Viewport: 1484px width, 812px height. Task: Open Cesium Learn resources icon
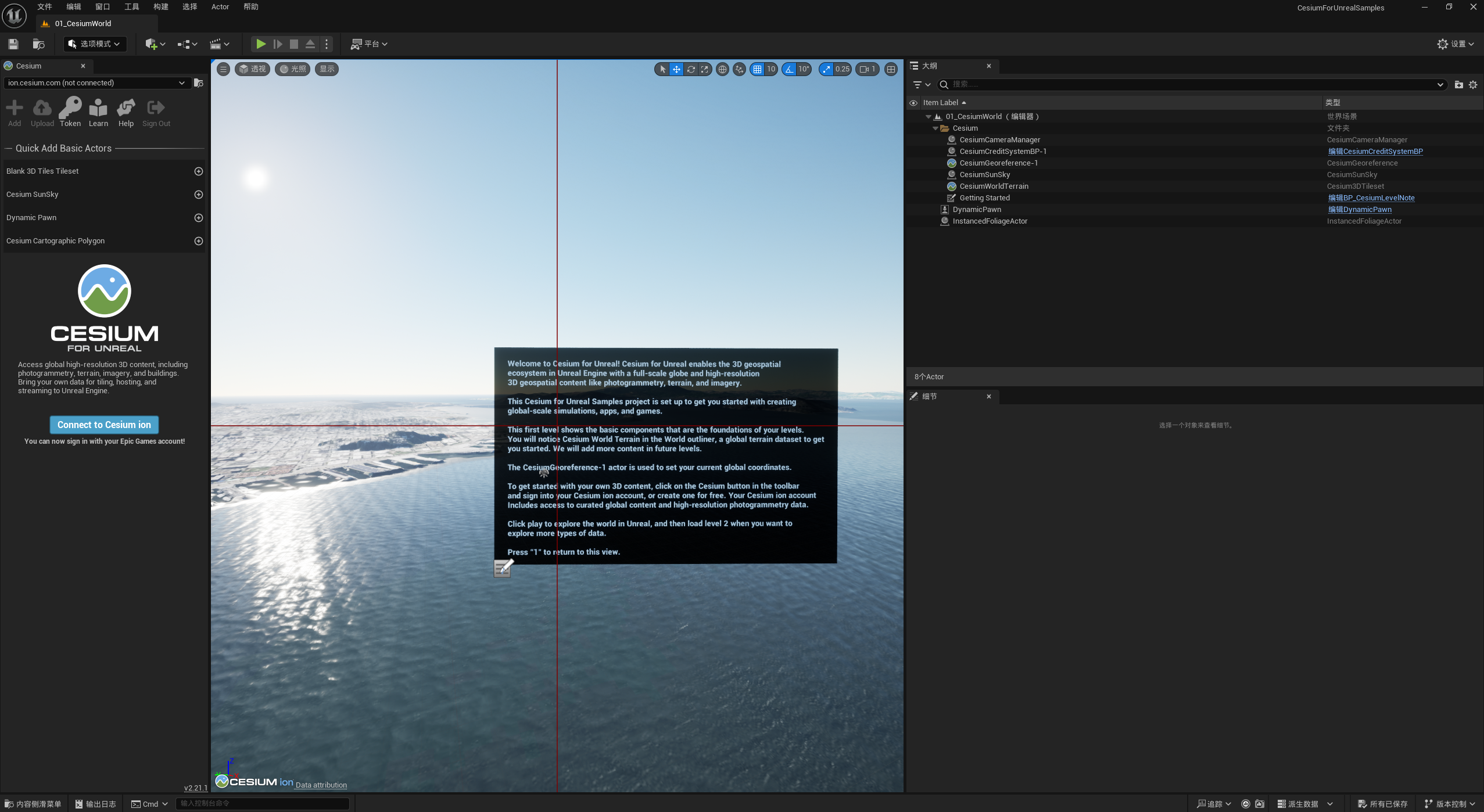[x=98, y=109]
